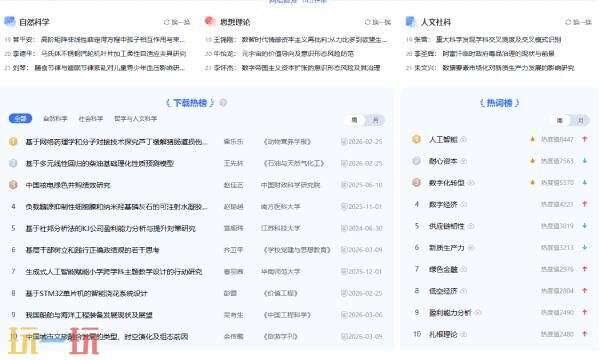Image resolution: width=600 pixels, height=360 pixels.
Task: Click the small icon after 人工智能
Action: tap(463, 140)
